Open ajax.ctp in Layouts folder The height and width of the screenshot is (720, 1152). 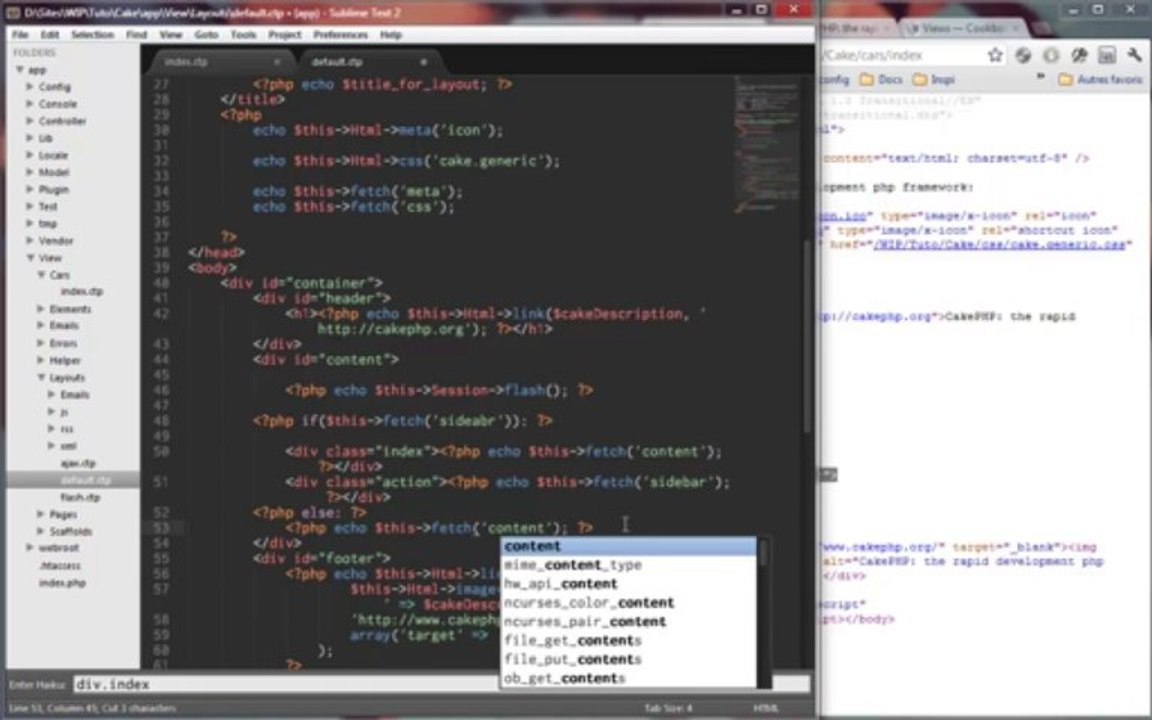(78, 463)
